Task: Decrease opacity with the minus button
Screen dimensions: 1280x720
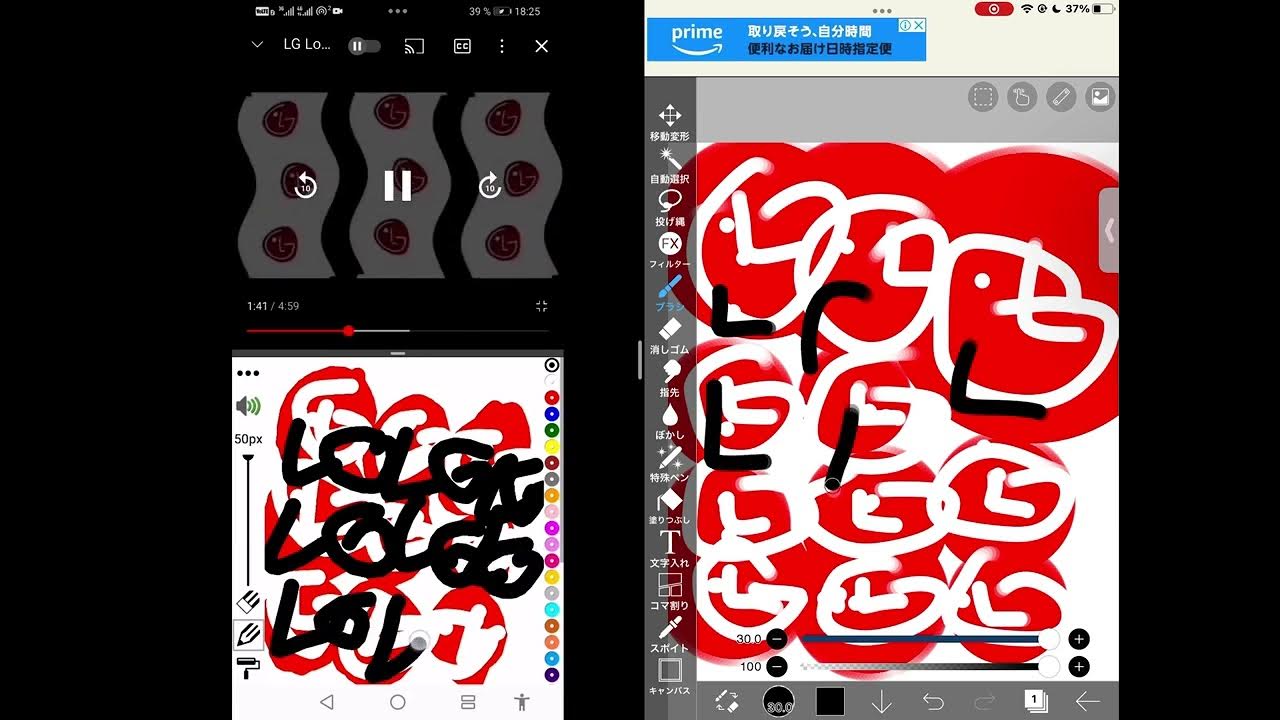Action: [x=777, y=667]
